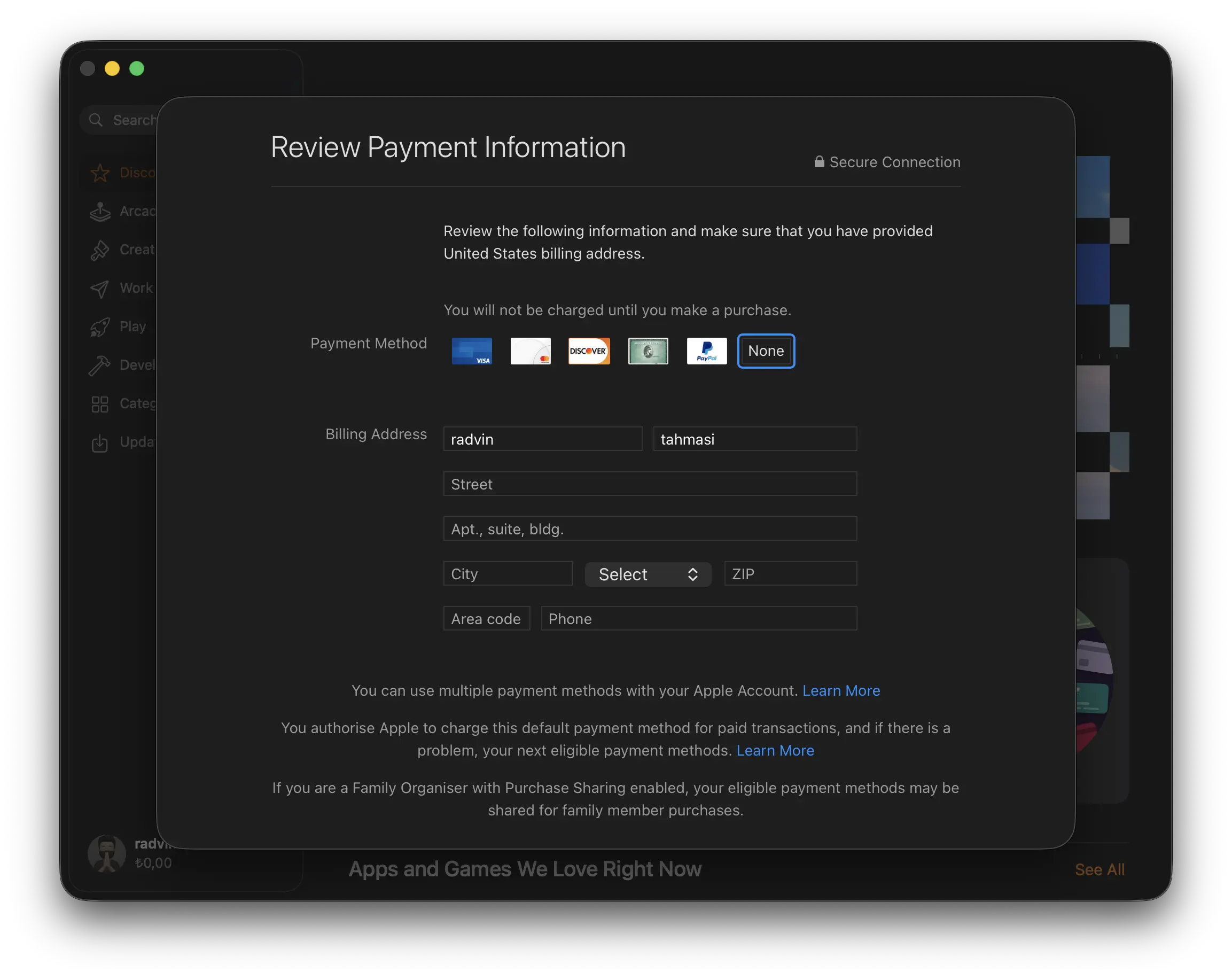Click the yellow minimize window button
This screenshot has width=1232, height=980.
click(112, 68)
